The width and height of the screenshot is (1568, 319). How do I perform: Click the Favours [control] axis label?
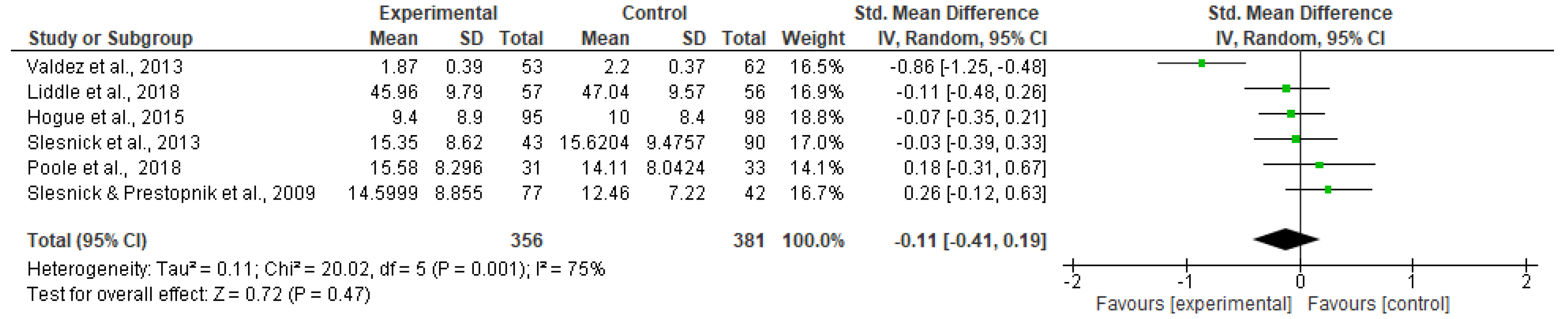pos(1379,304)
